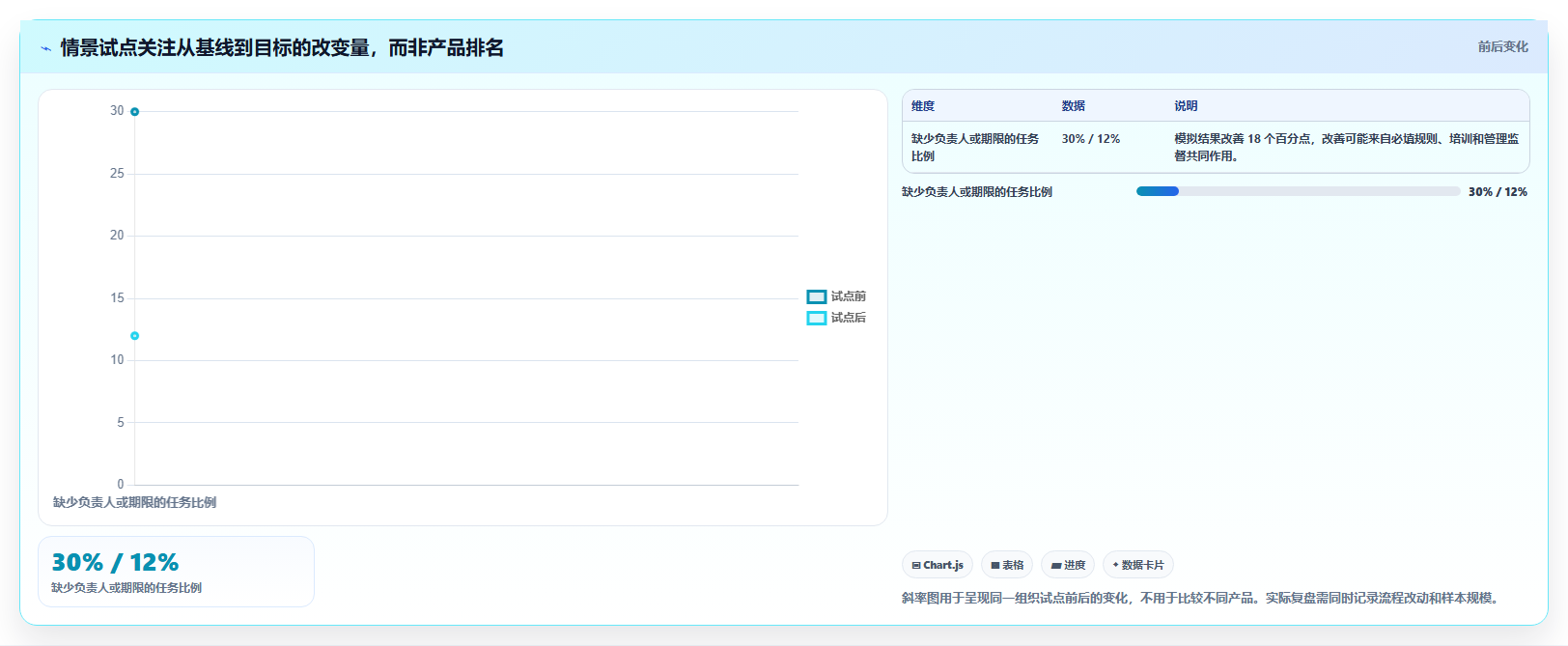The height and width of the screenshot is (646, 1568).
Task: Select the 数据卡片 tag chip
Action: (1138, 565)
